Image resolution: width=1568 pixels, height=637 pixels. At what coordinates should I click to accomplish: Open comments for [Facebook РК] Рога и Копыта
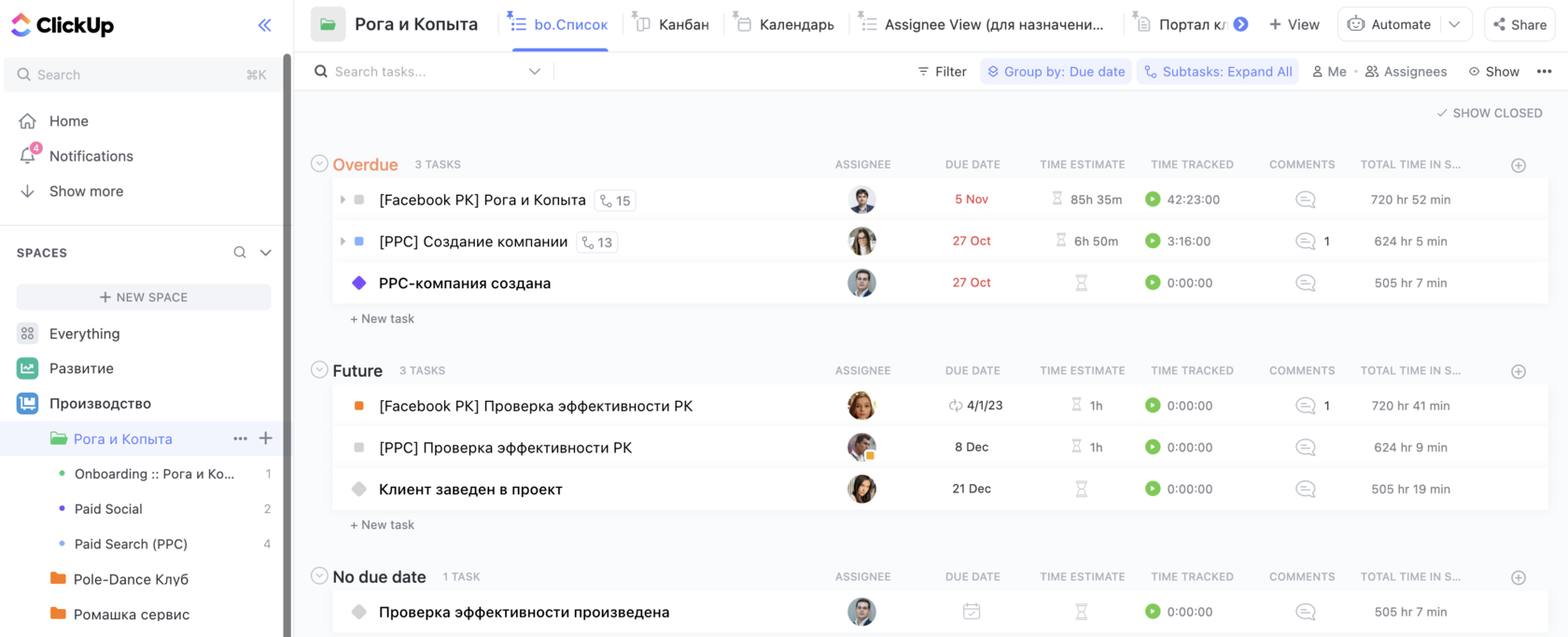coord(1306,200)
